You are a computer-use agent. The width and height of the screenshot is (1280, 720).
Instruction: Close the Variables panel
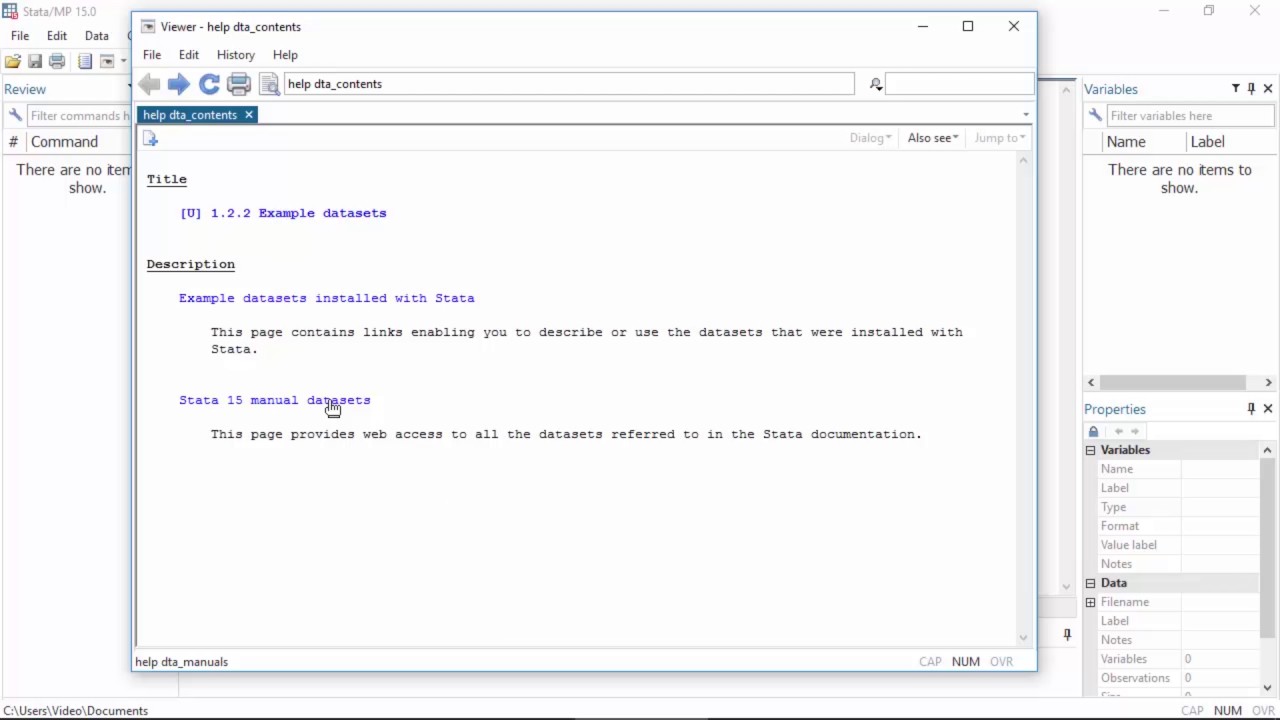[1268, 89]
